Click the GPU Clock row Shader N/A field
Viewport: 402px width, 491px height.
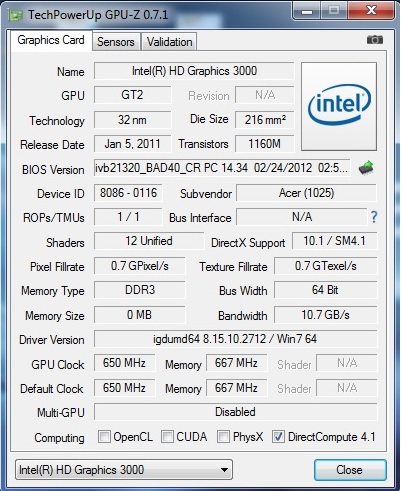point(347,363)
